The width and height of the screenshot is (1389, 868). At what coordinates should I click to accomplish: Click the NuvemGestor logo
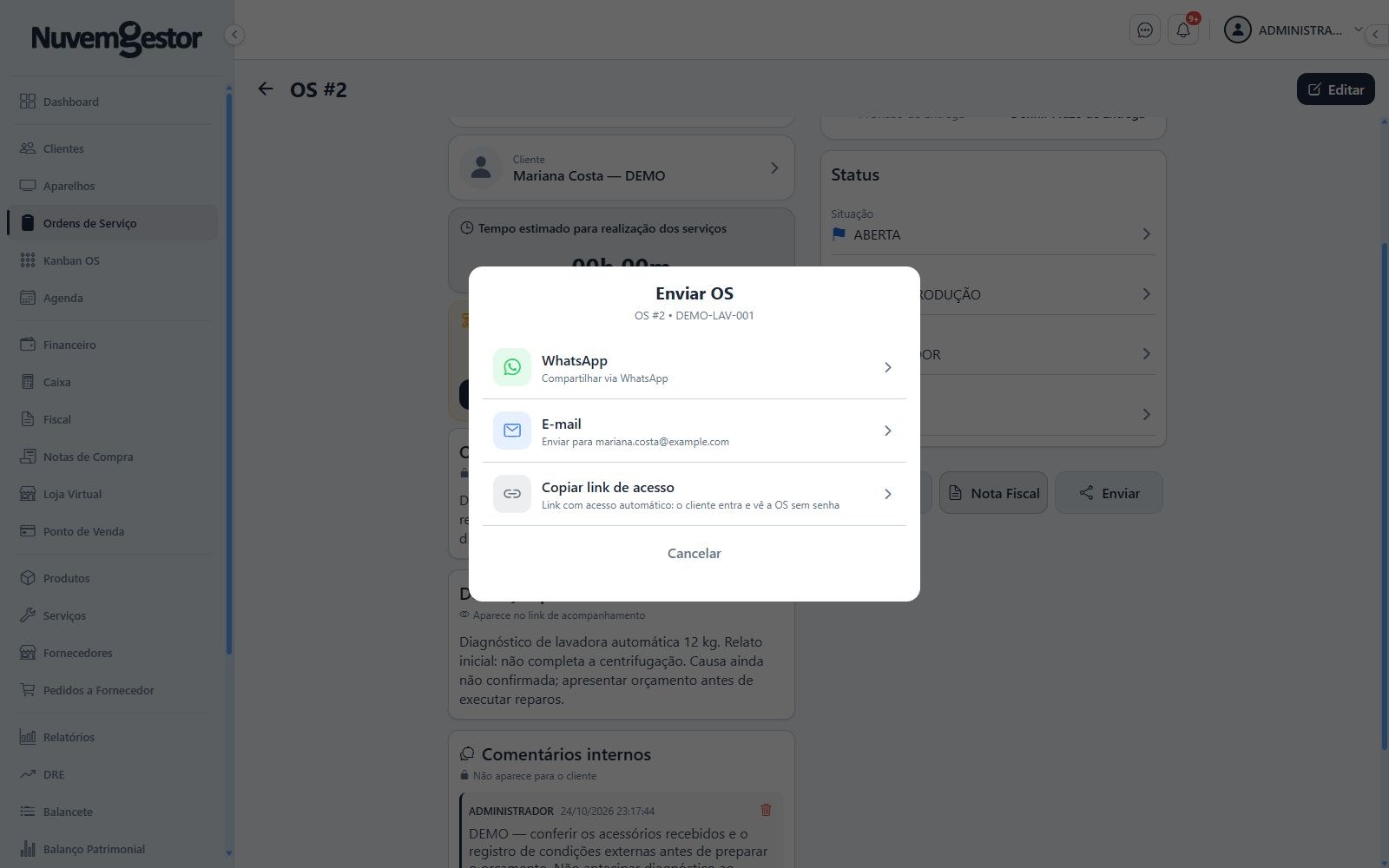(x=116, y=38)
